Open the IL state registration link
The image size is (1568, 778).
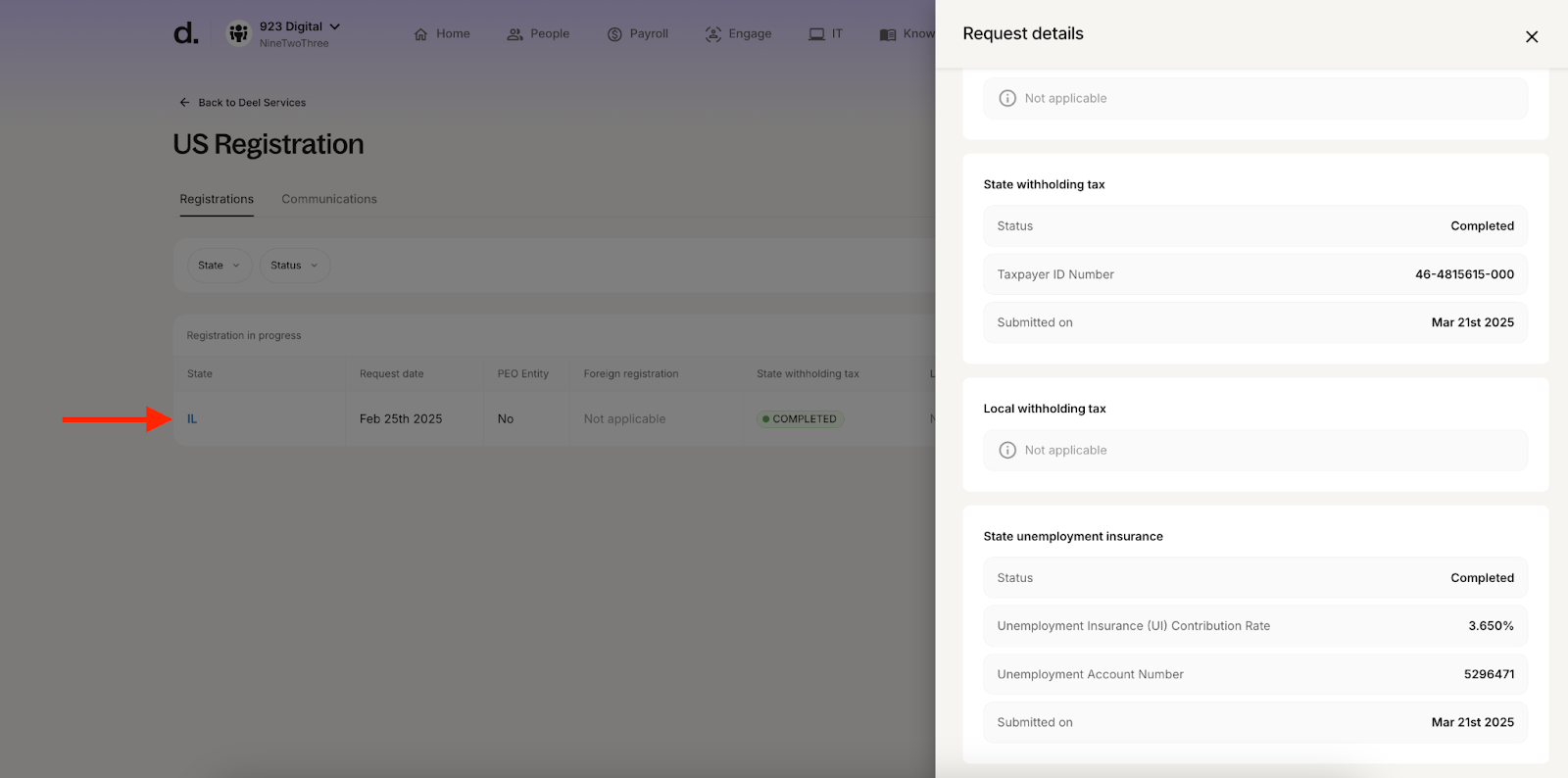click(x=192, y=418)
